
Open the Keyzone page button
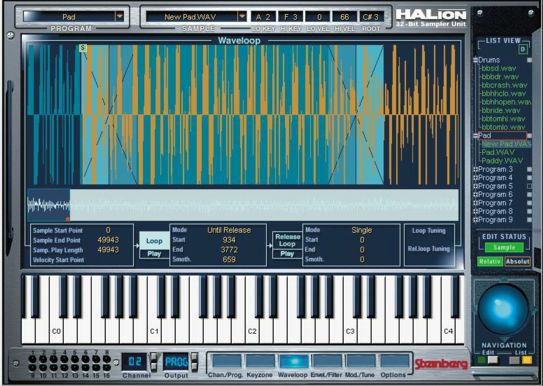click(x=260, y=361)
